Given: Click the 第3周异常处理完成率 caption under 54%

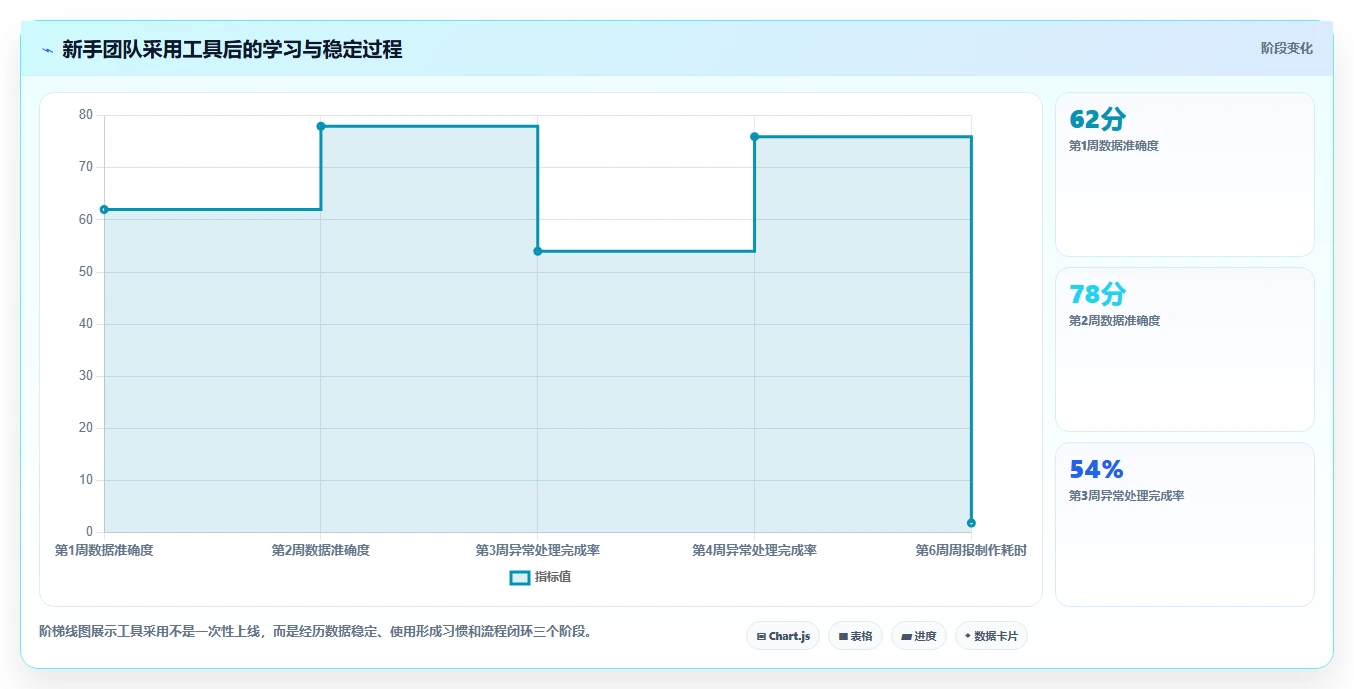Looking at the screenshot, I should [1127, 496].
